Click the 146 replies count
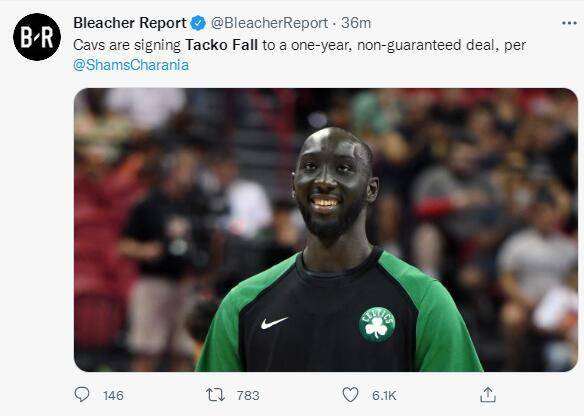This screenshot has height=416, width=584. pos(113,395)
